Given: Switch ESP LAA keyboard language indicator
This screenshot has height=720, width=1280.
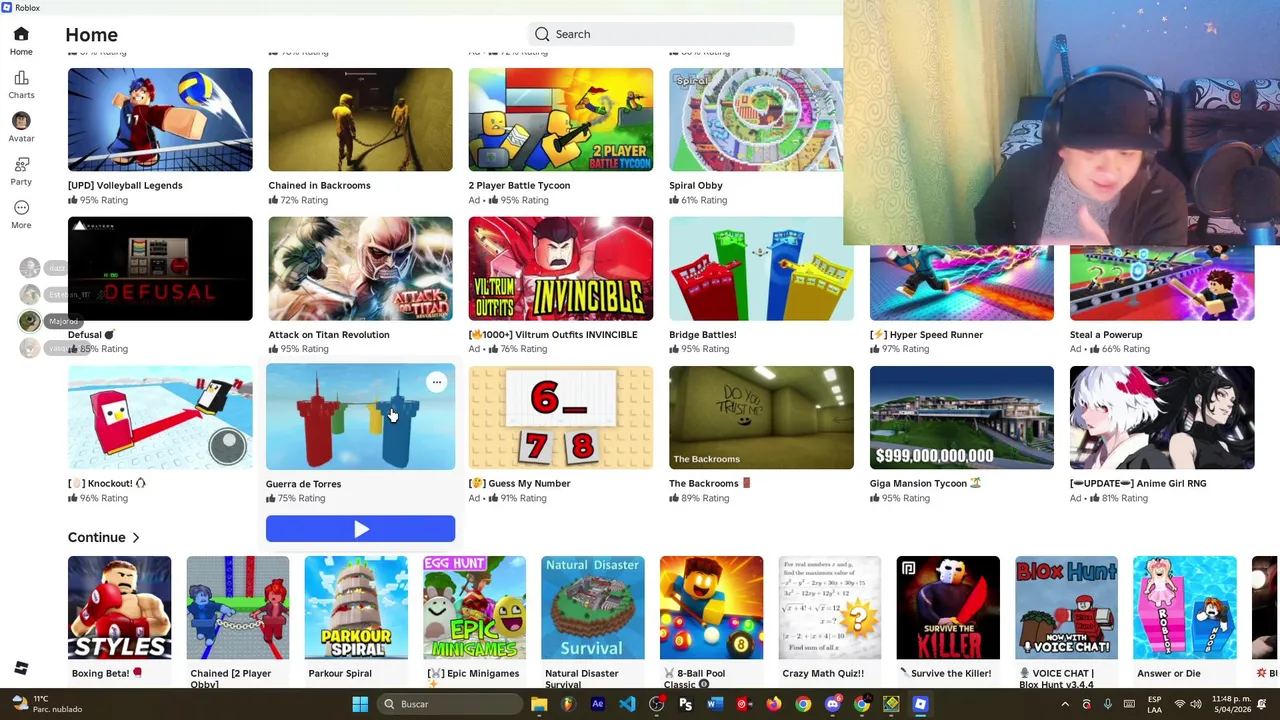Looking at the screenshot, I should (1154, 704).
